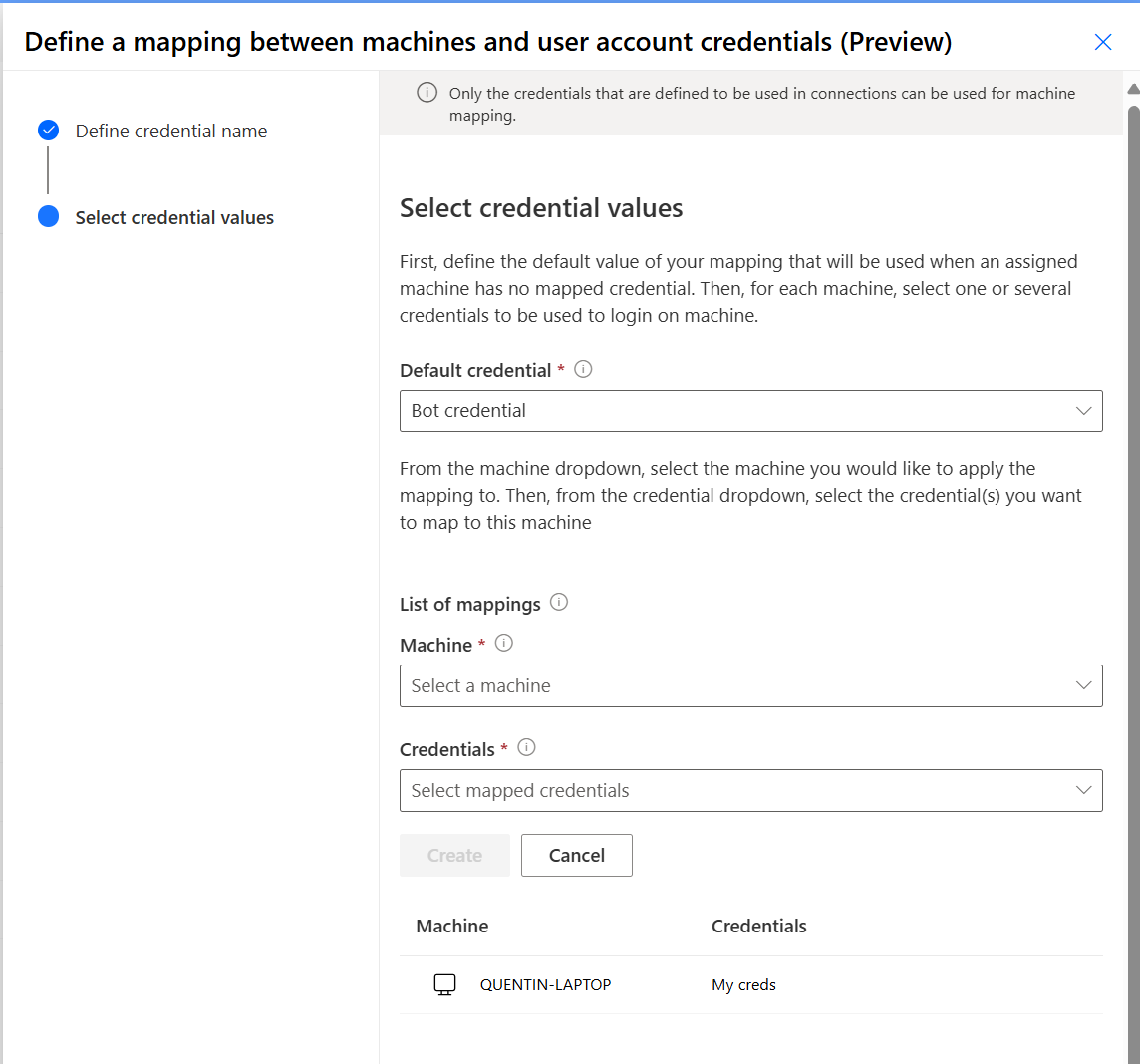The image size is (1140, 1064).
Task: Click the current step blue circle indicator
Action: coord(48,217)
